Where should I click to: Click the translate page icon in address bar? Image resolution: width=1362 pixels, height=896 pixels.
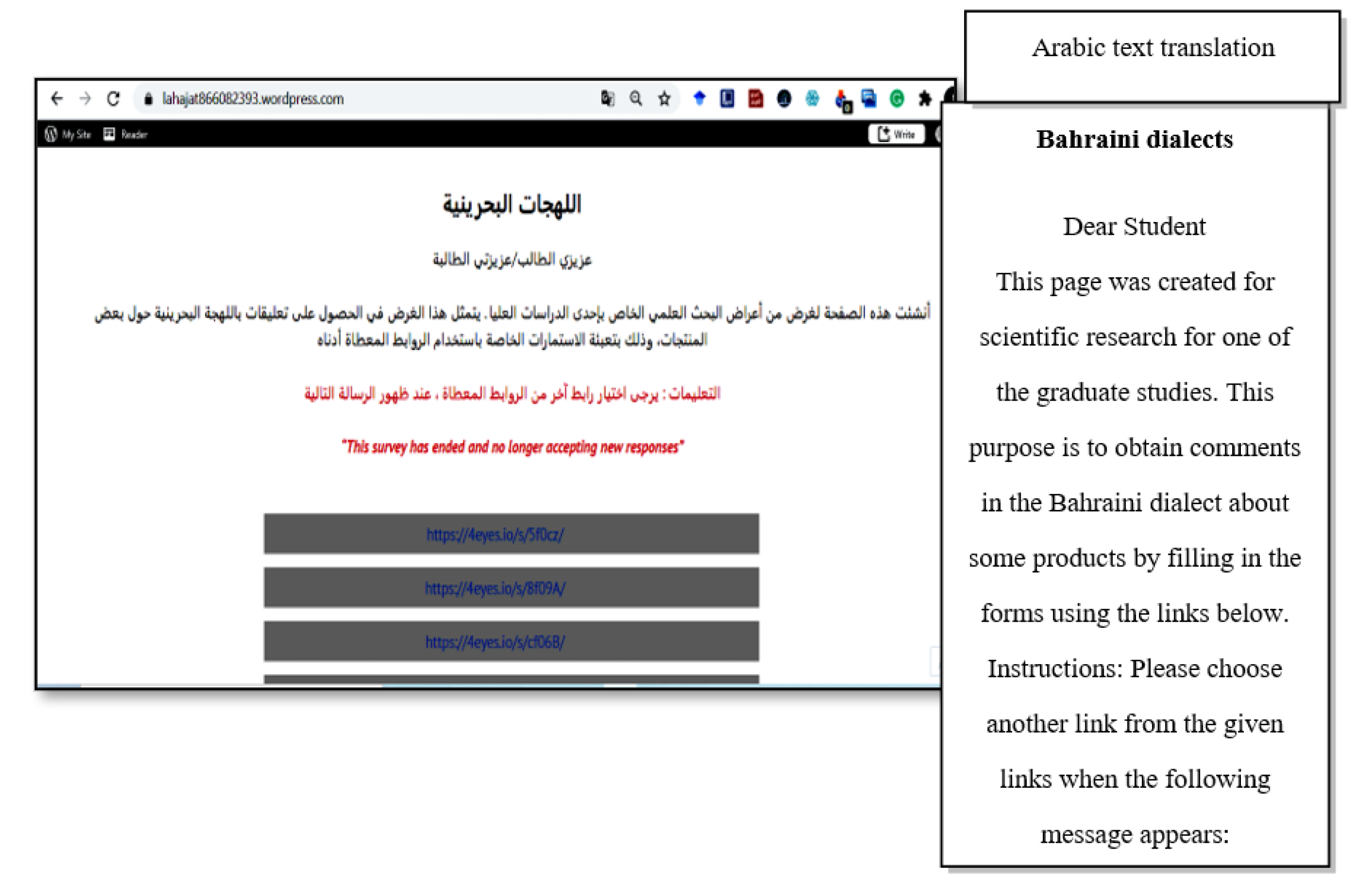tap(608, 99)
